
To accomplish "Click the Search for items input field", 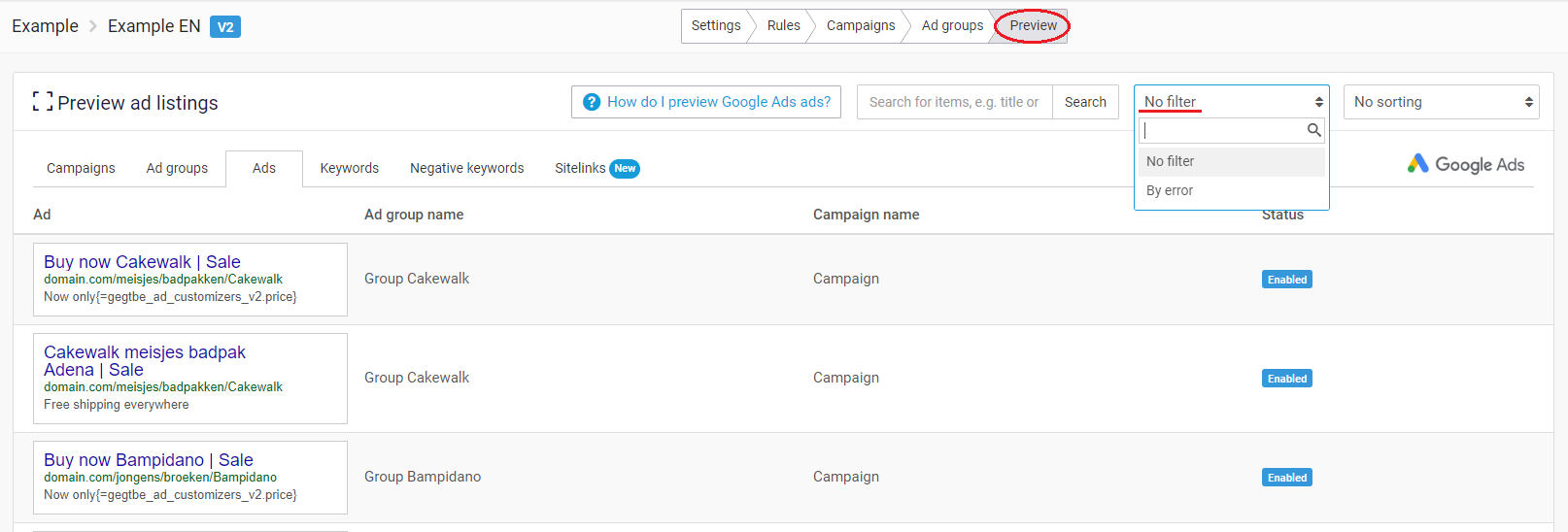I will [954, 102].
